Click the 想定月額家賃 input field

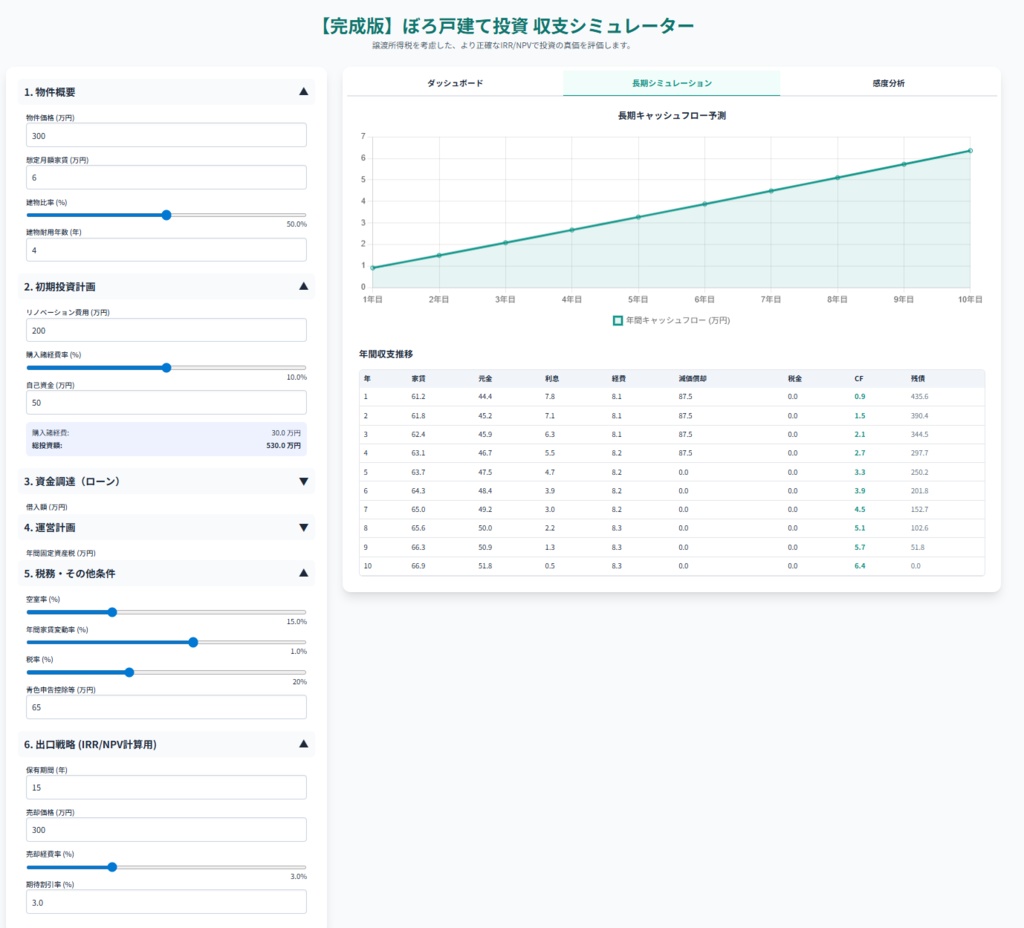[167, 178]
